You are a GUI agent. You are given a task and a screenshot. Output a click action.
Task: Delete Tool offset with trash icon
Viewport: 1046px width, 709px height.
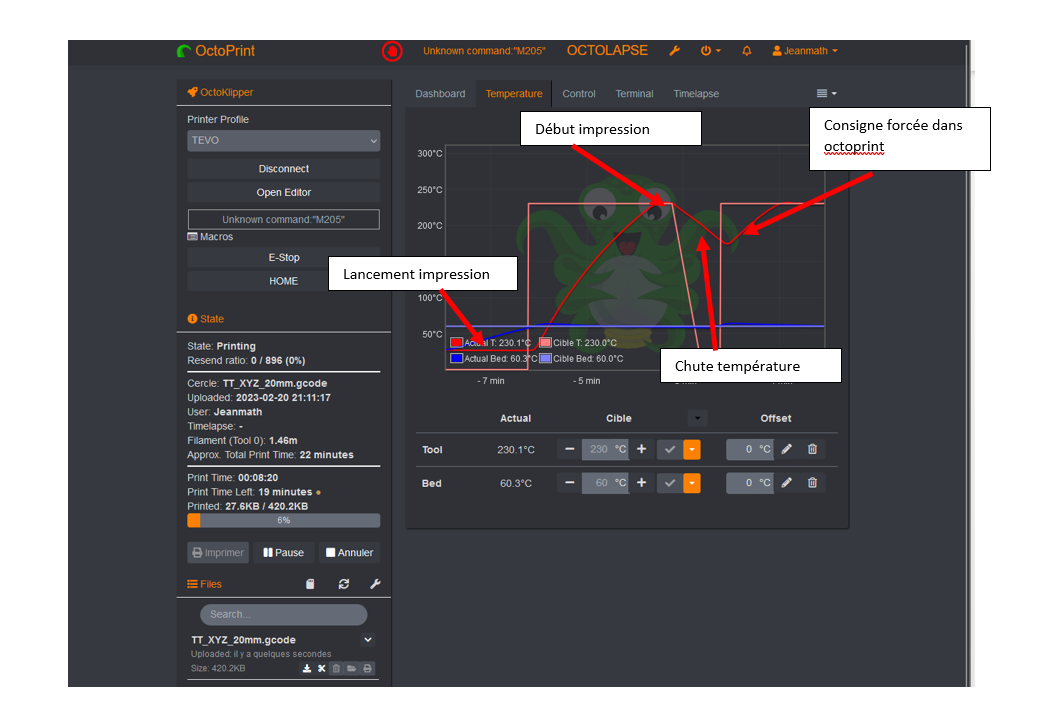click(x=813, y=450)
